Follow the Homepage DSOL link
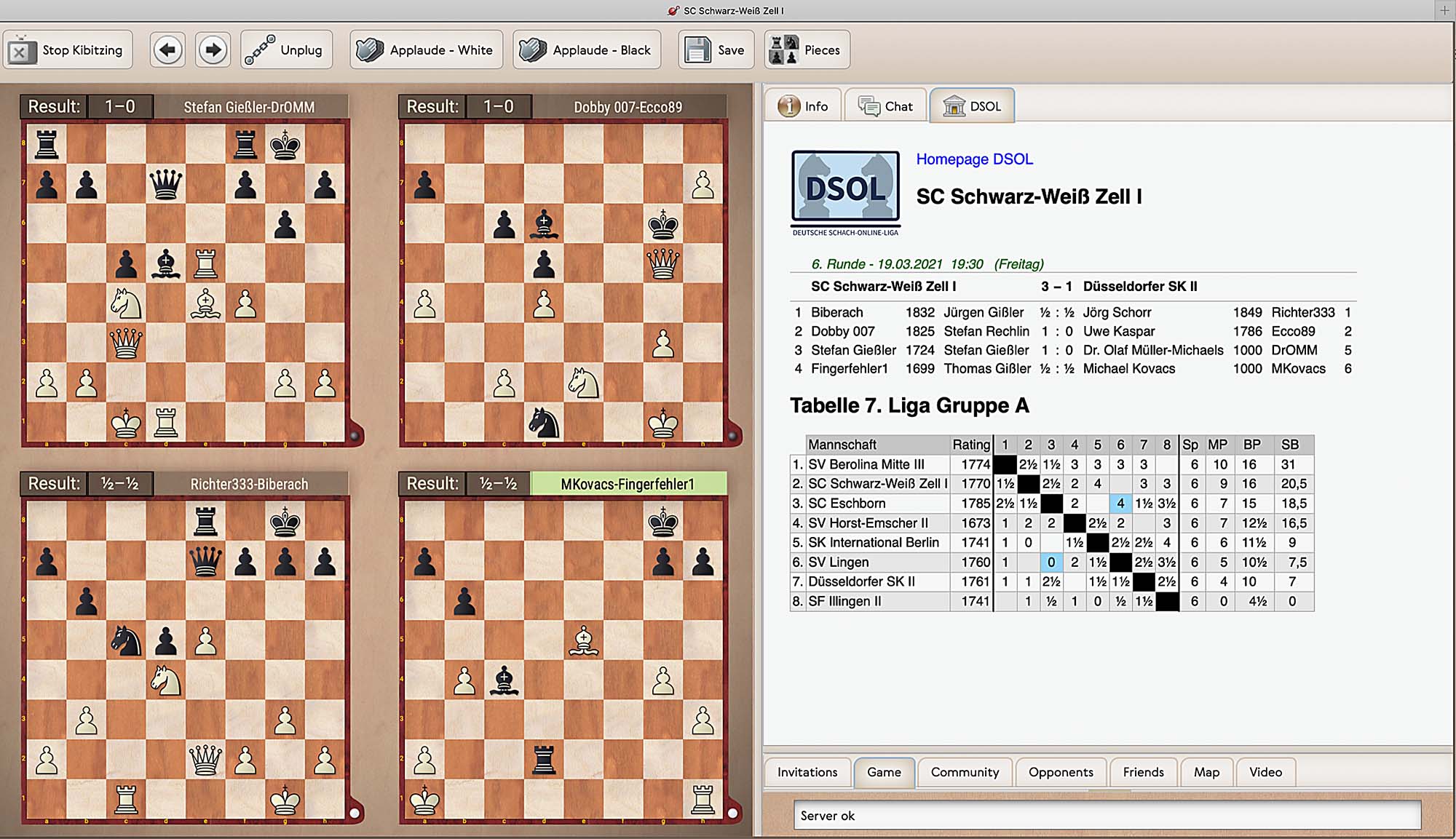 pos(974,159)
